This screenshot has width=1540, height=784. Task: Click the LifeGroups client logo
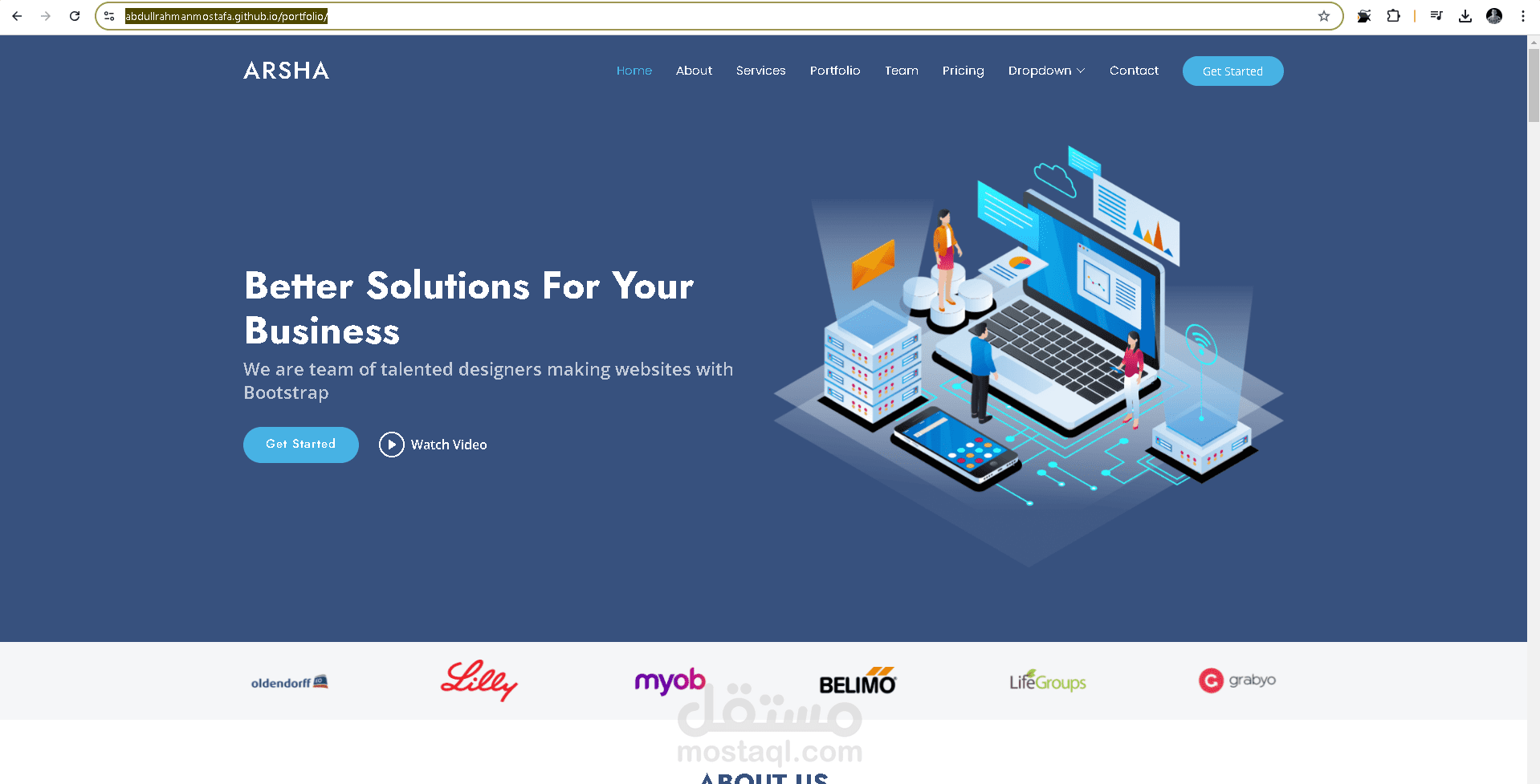[x=1048, y=681]
